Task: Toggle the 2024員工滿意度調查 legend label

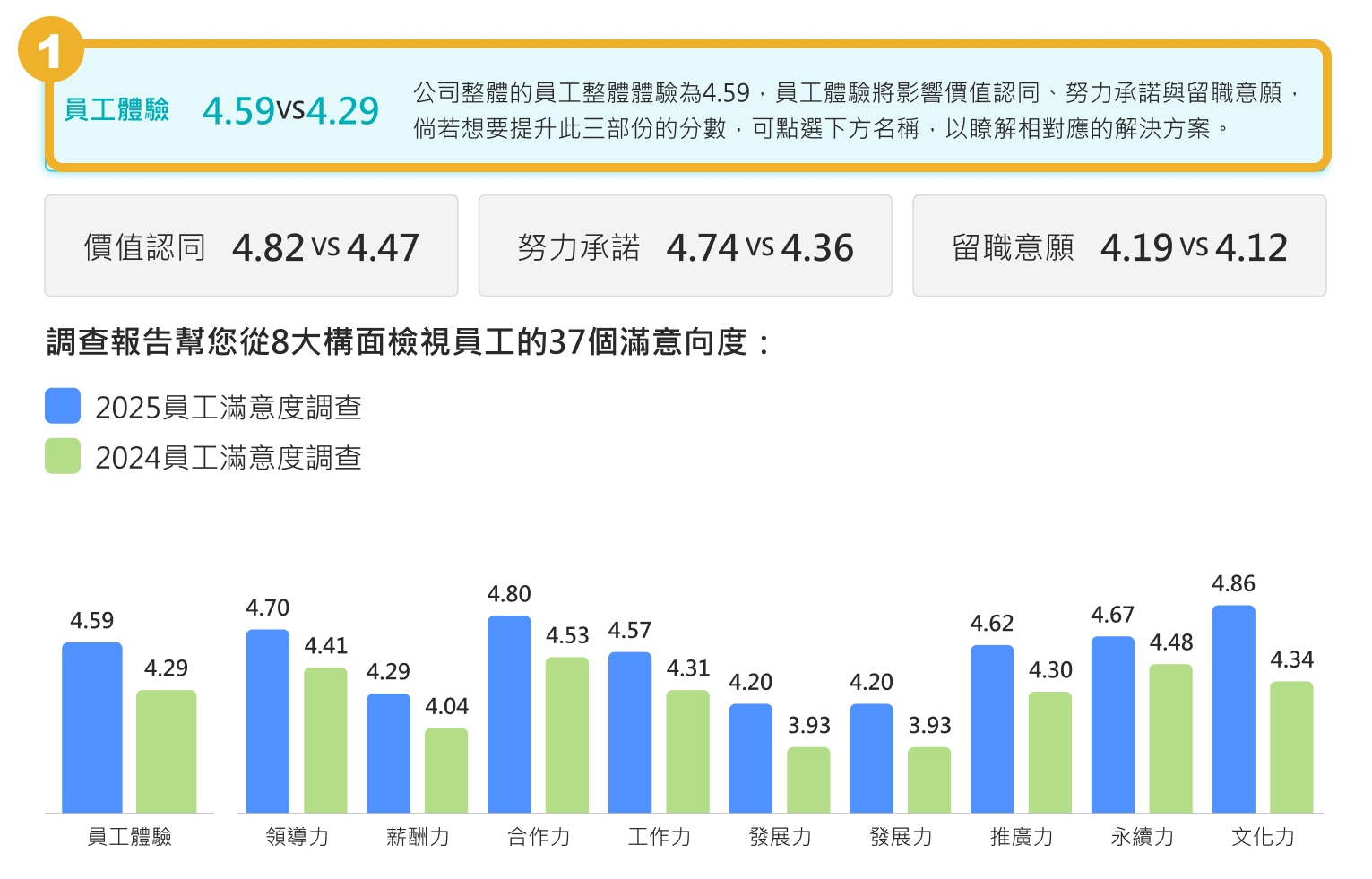Action: pos(229,458)
